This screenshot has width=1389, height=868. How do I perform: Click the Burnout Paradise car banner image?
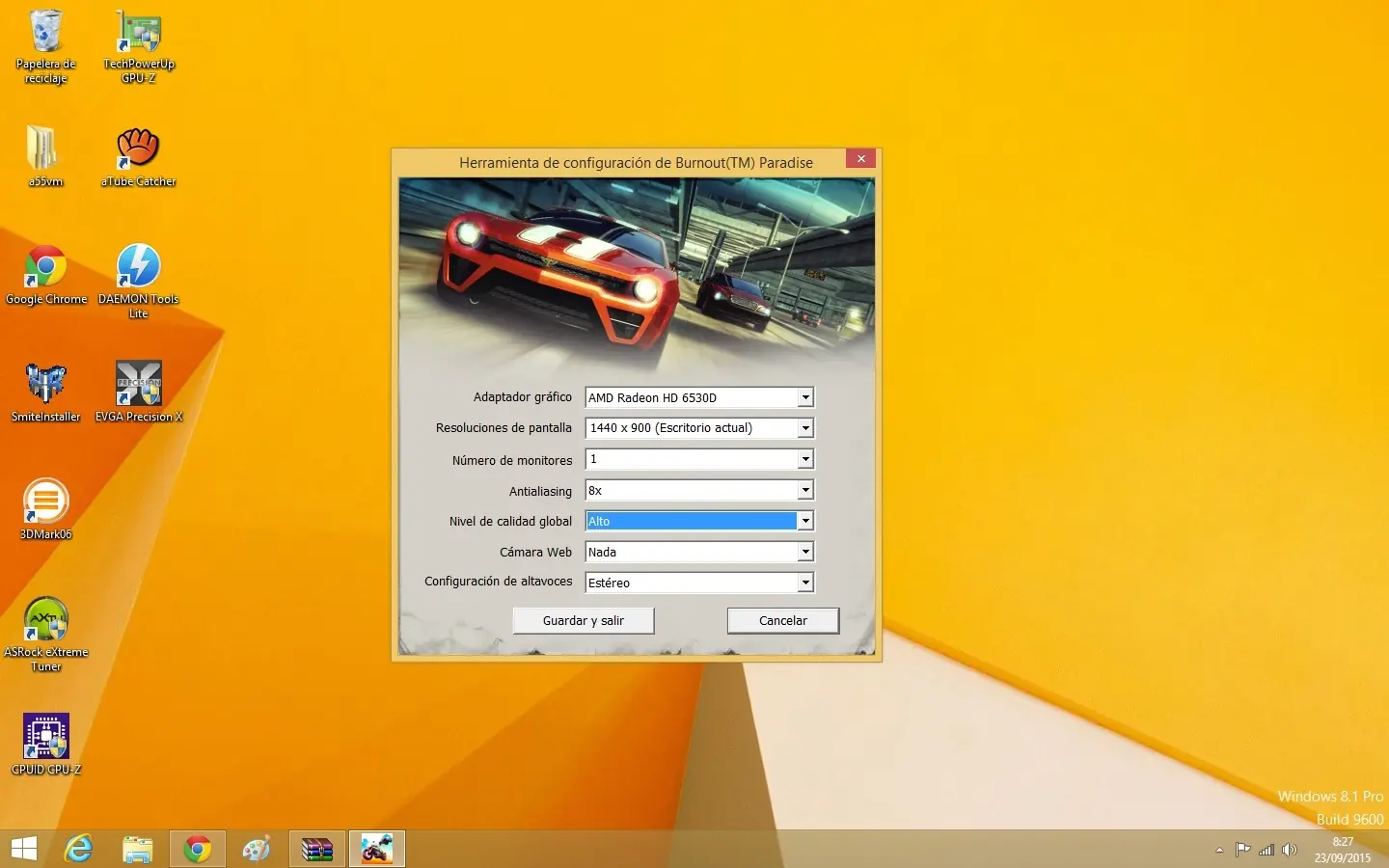click(x=637, y=275)
